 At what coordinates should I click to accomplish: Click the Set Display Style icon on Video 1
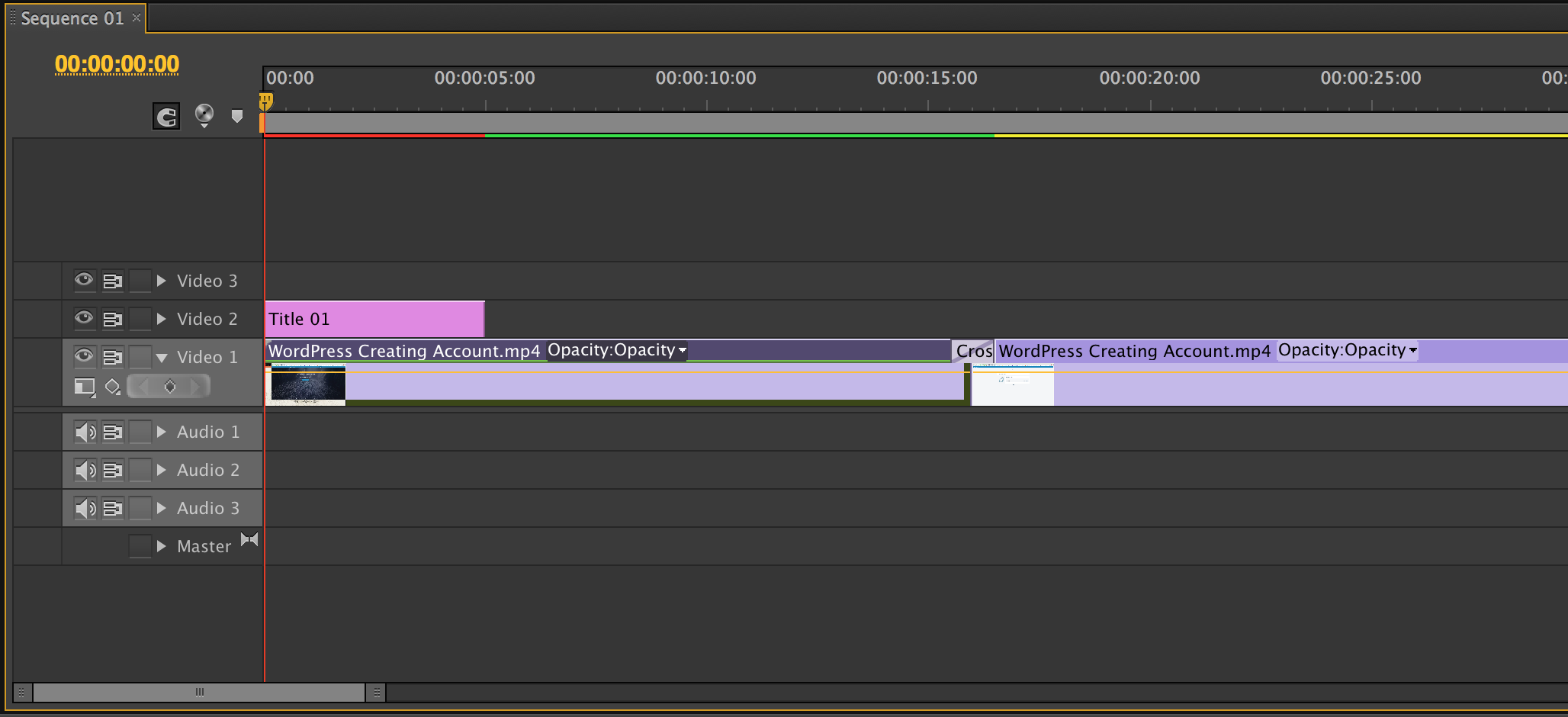tap(84, 387)
